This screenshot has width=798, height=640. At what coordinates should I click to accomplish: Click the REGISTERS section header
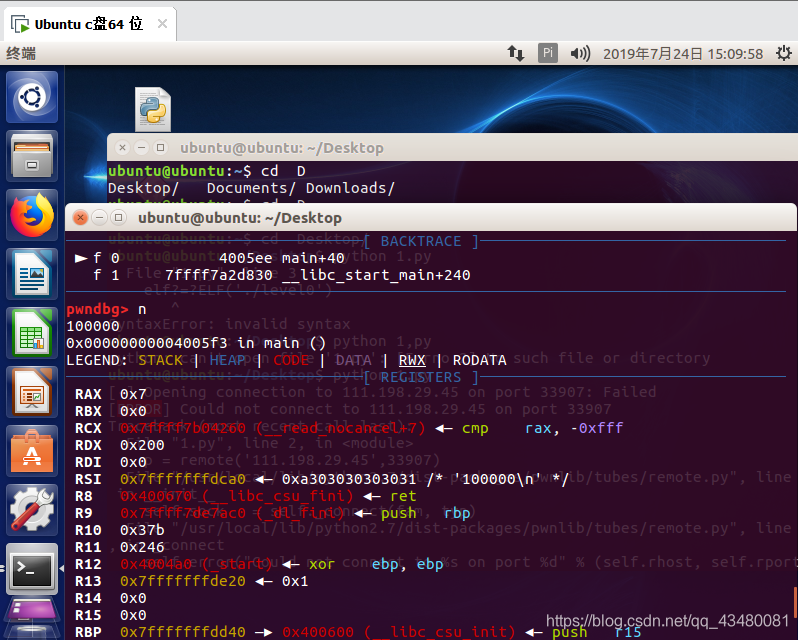pos(421,377)
